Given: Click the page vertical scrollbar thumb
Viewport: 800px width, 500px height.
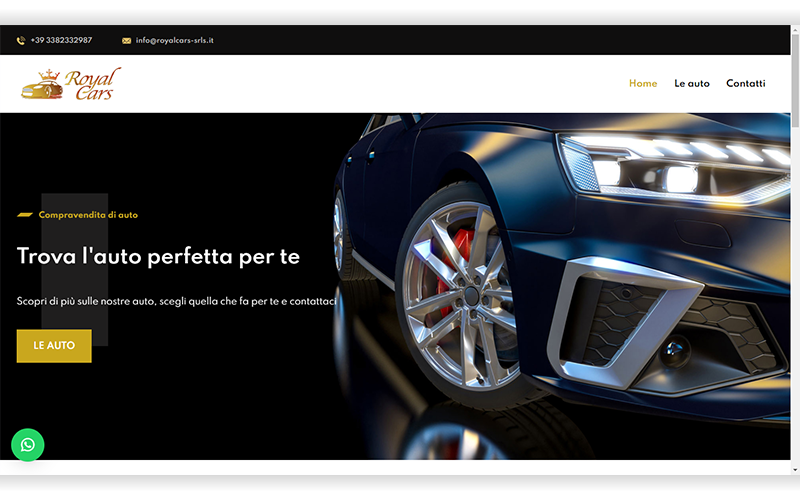Looking at the screenshot, I should pyautogui.click(x=795, y=82).
